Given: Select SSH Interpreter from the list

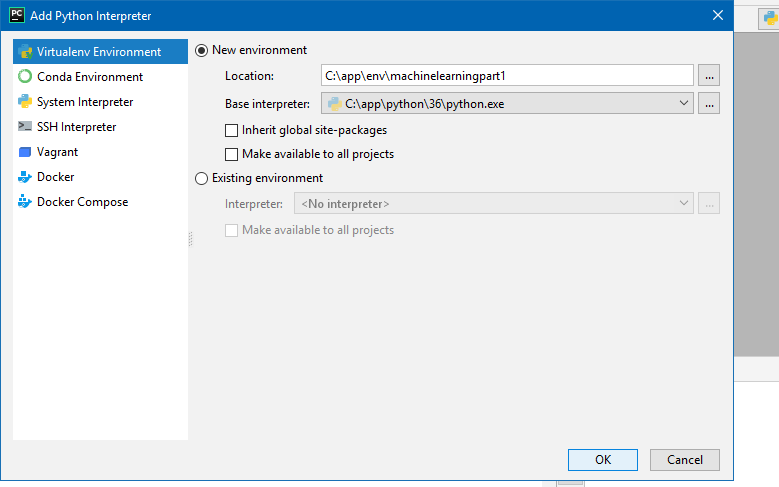Looking at the screenshot, I should click(77, 127).
